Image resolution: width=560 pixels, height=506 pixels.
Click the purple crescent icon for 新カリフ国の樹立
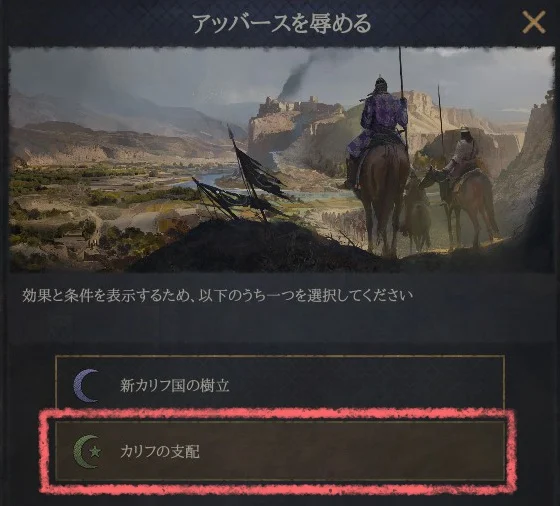(86, 386)
